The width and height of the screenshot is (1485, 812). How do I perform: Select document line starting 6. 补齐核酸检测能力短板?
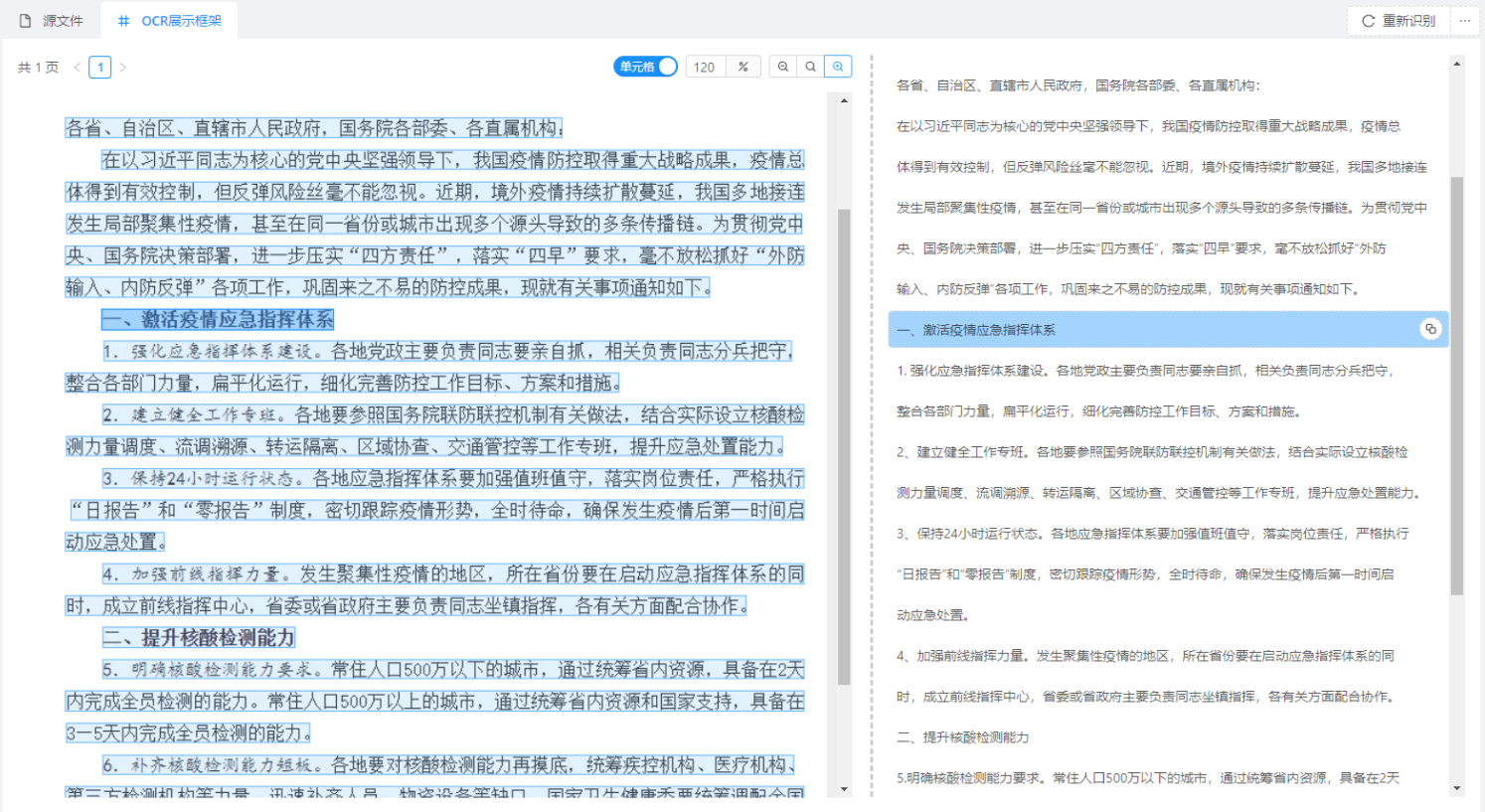click(449, 764)
